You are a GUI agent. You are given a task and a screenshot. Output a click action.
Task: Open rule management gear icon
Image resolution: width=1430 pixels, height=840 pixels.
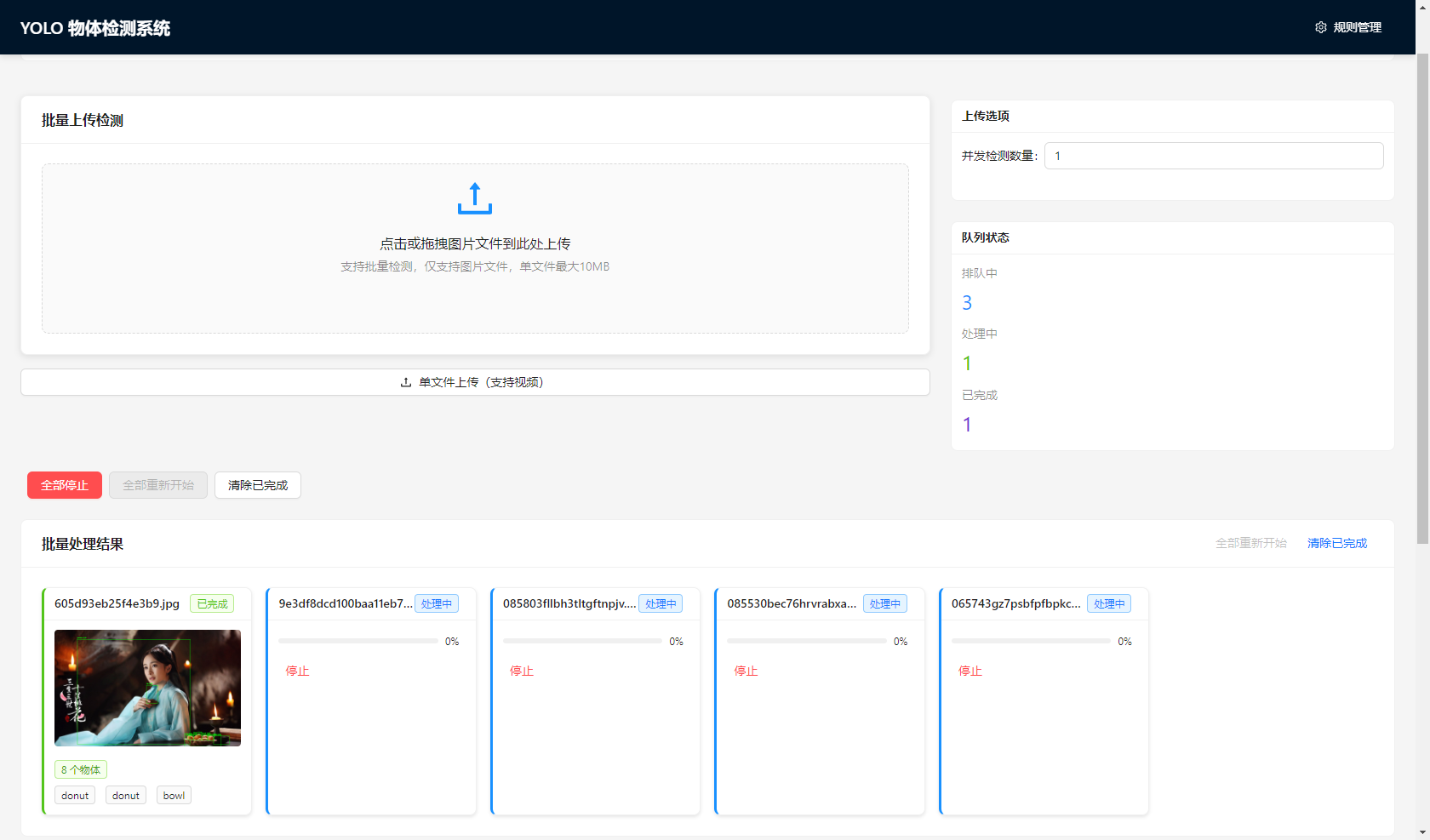click(x=1321, y=27)
